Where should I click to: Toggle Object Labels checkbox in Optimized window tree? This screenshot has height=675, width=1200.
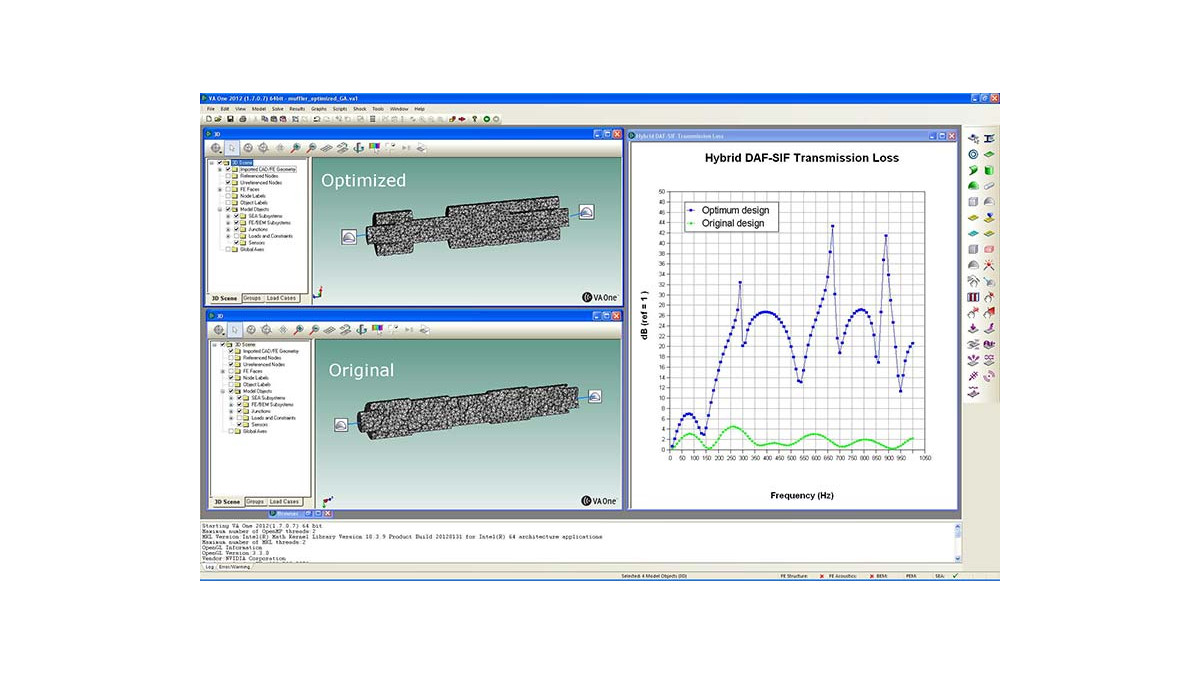[228, 203]
